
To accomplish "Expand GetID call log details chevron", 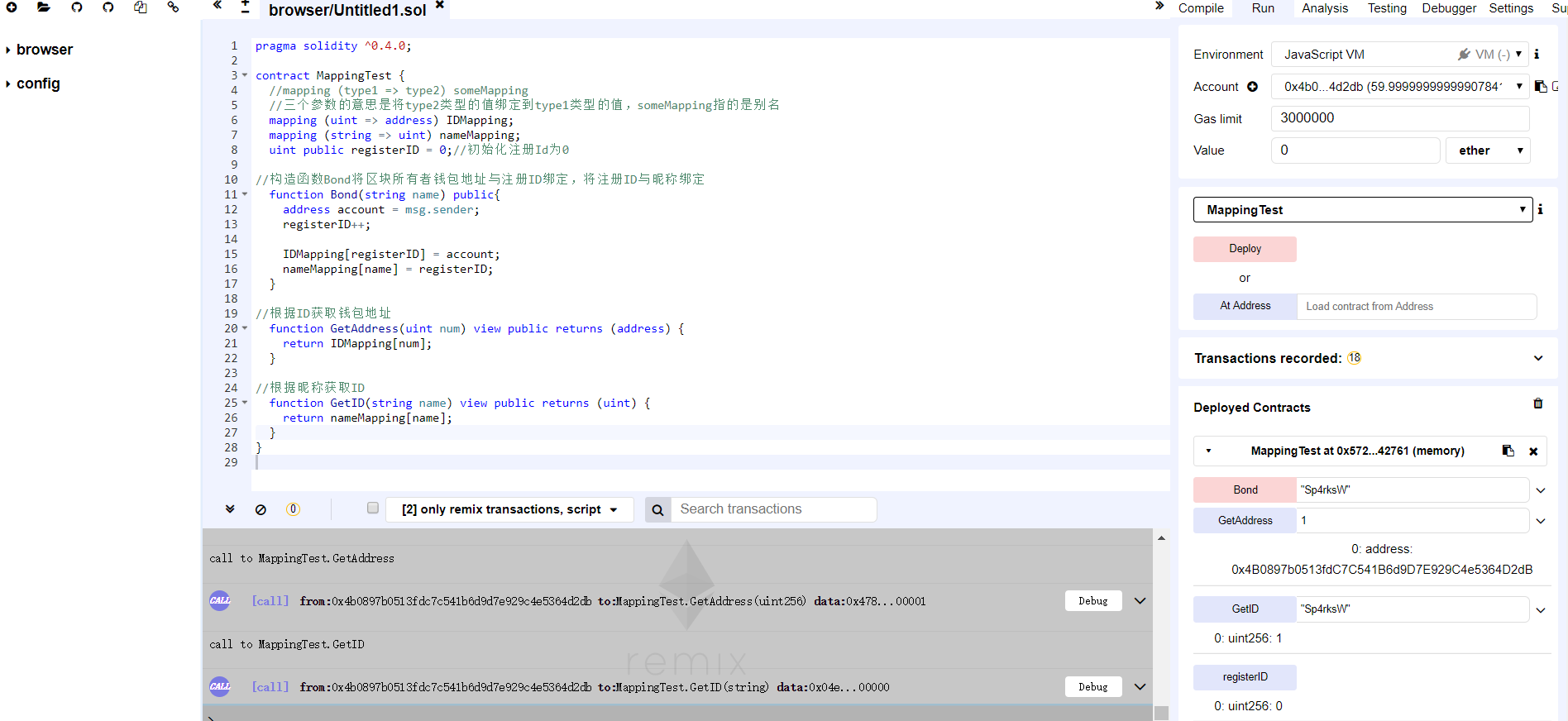I will point(1140,686).
